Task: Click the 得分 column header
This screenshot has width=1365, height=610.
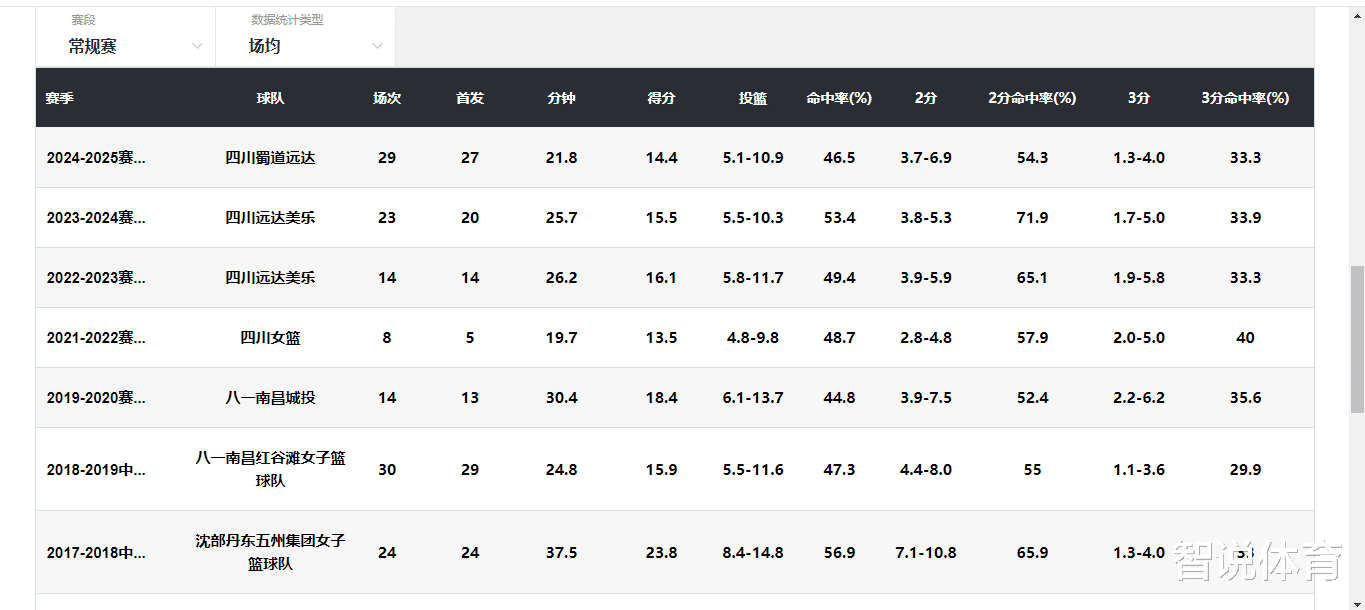Action: 661,98
